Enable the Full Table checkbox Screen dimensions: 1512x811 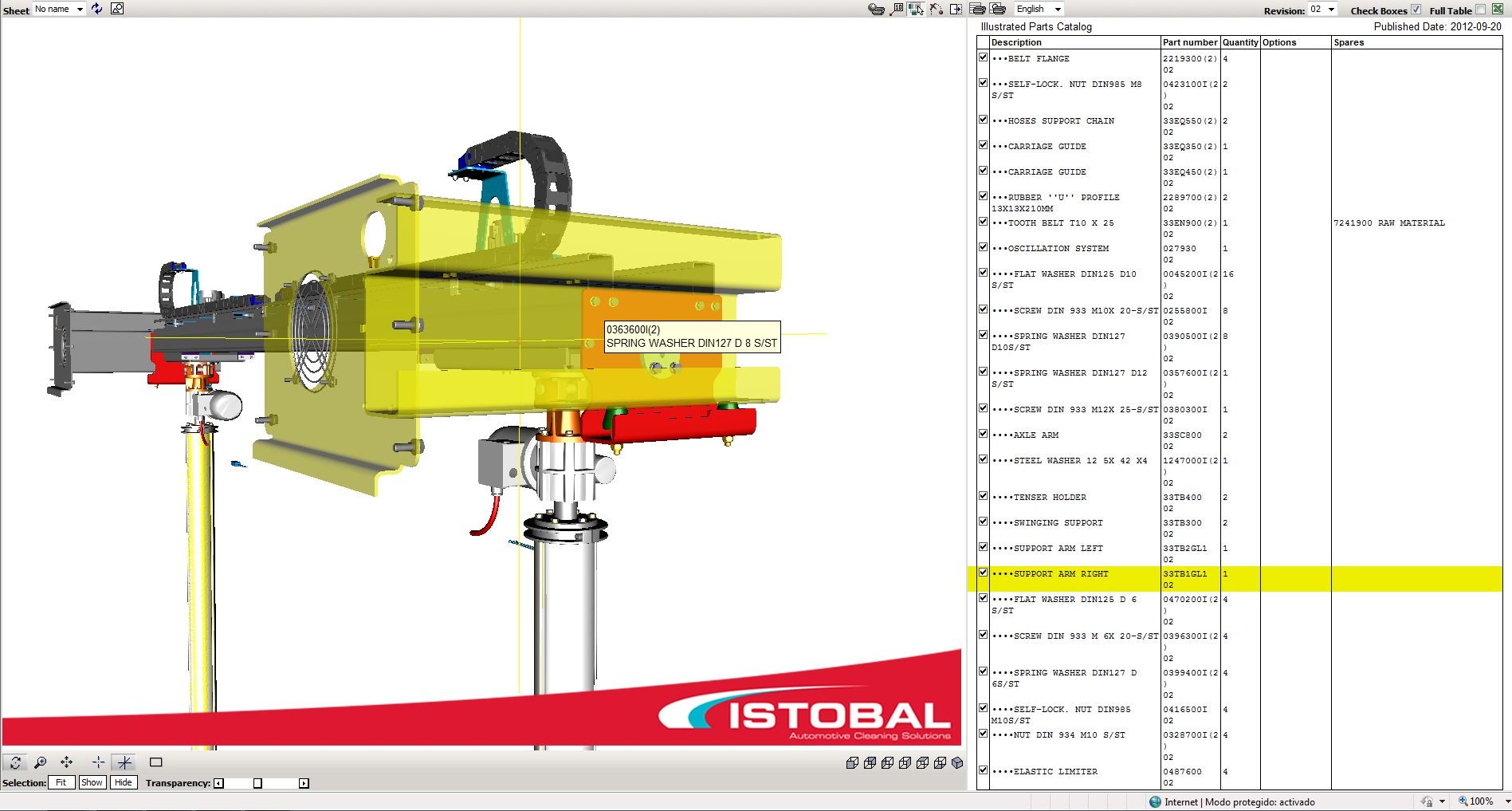click(x=1481, y=10)
